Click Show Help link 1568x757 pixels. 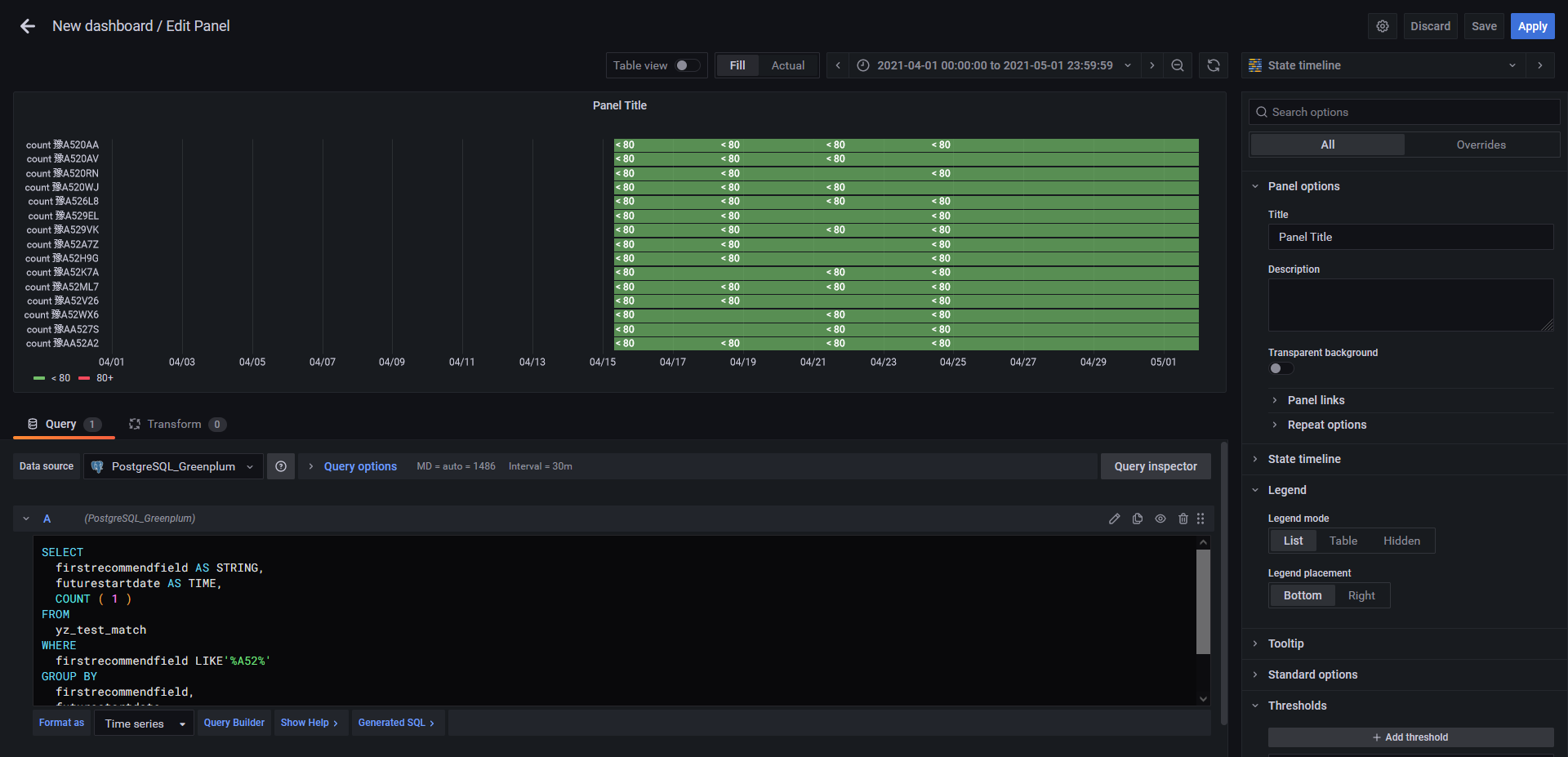[x=310, y=723]
